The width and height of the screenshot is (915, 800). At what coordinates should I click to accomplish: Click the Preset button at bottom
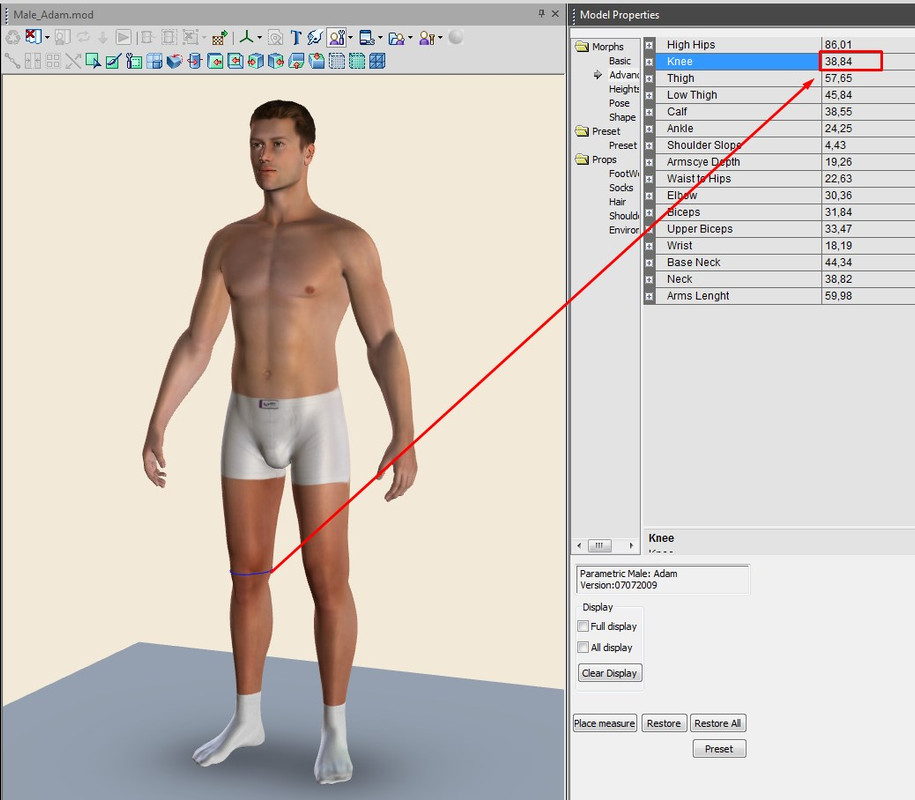(719, 749)
